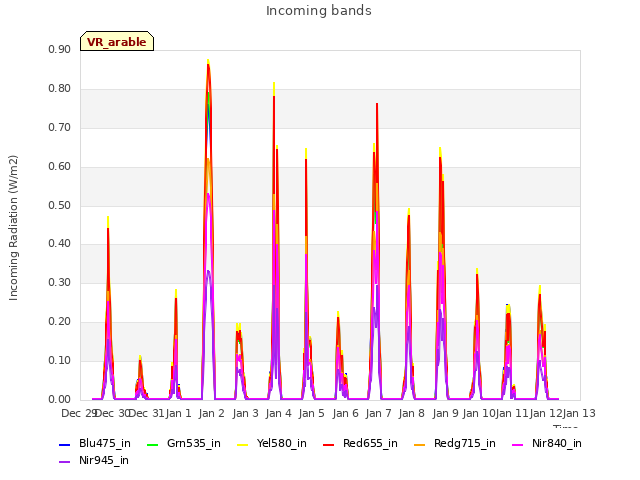Click the Grn535_in green legend swatch
Viewport: 640px width, 480px height.
[152, 444]
